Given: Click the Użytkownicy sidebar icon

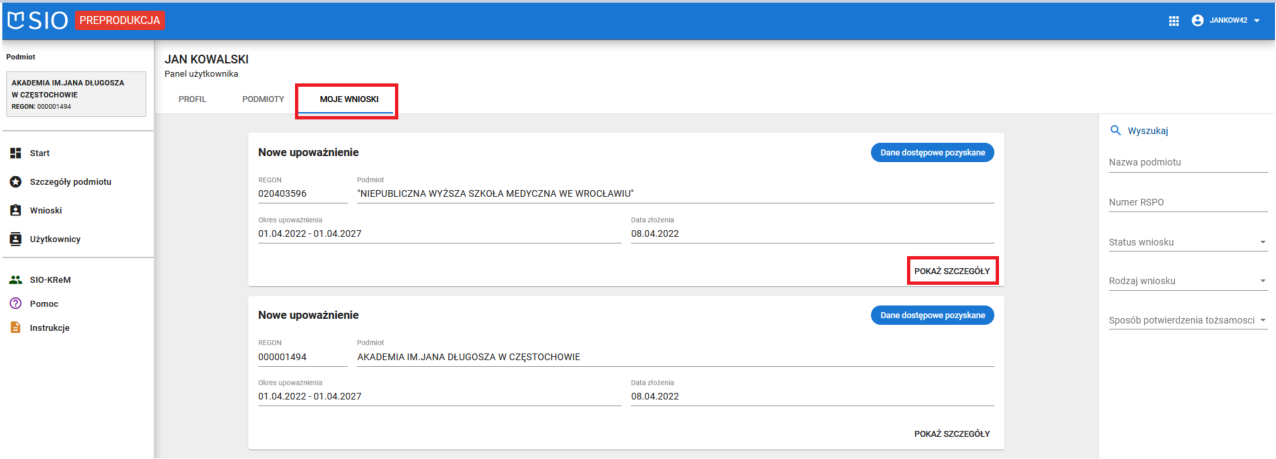Looking at the screenshot, I should 15,239.
